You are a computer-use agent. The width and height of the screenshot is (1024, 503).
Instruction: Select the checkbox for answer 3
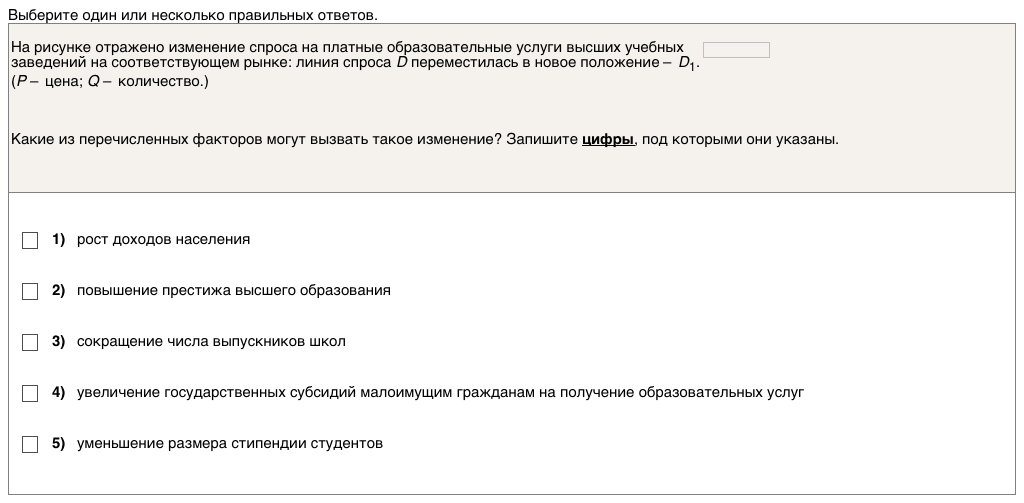(x=30, y=342)
